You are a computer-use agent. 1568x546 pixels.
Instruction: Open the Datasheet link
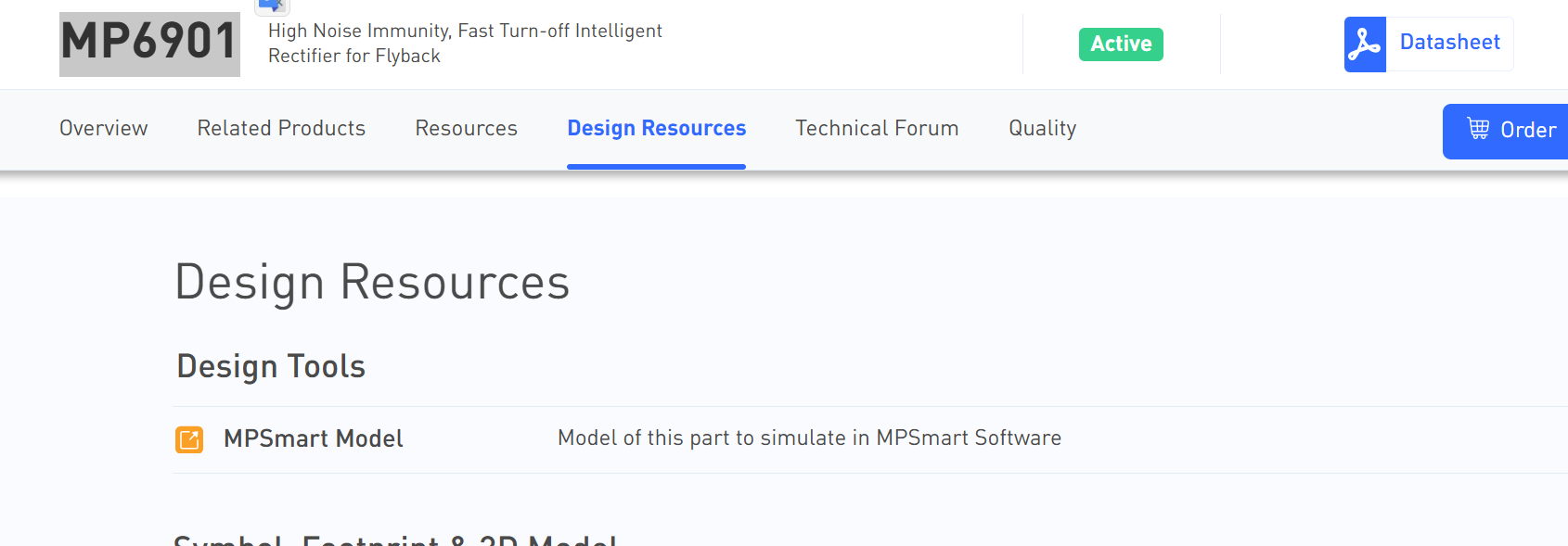point(1449,43)
